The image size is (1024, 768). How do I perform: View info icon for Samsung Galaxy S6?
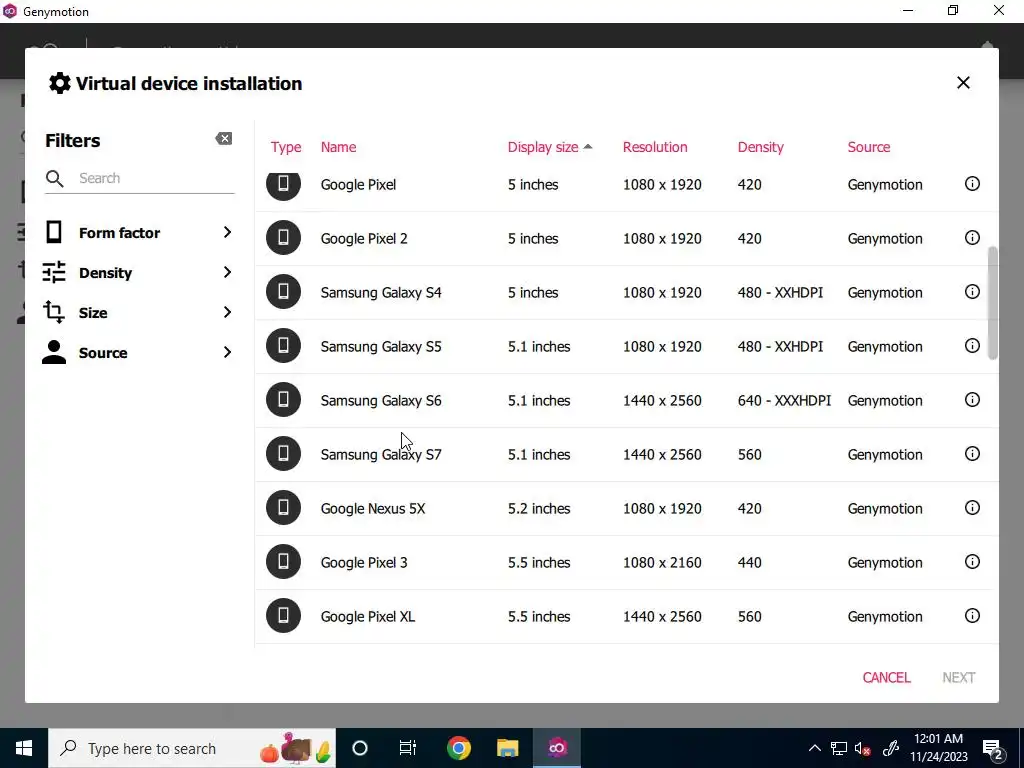click(972, 400)
